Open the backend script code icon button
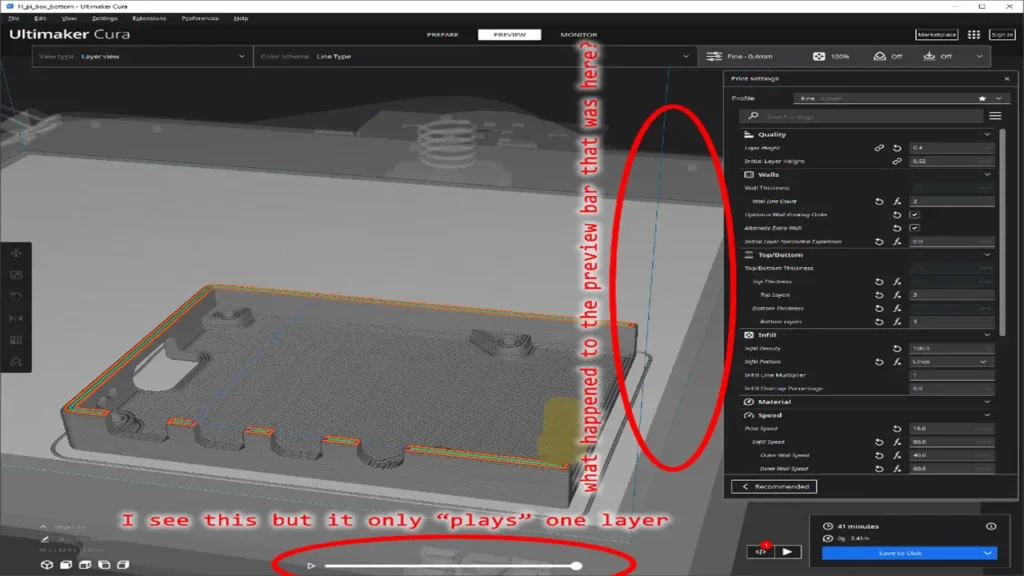Screen dimensions: 1024x576 click(760, 552)
